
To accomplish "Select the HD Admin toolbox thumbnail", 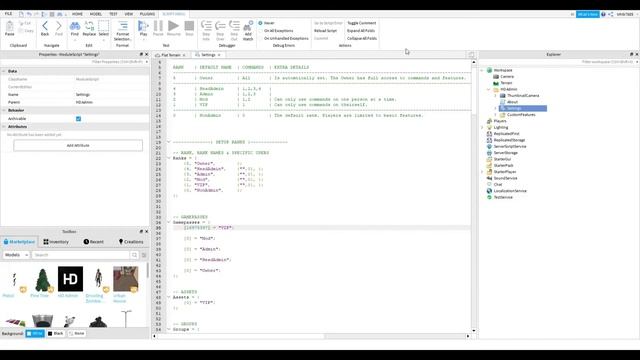I will click(x=70, y=279).
